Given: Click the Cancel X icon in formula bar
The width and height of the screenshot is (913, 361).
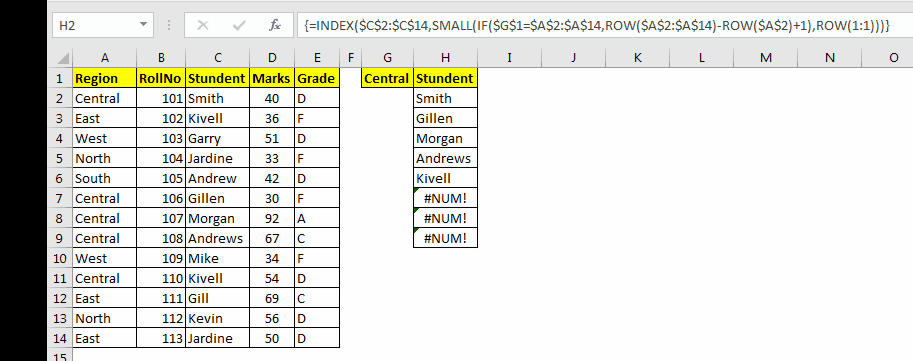Looking at the screenshot, I should [203, 26].
